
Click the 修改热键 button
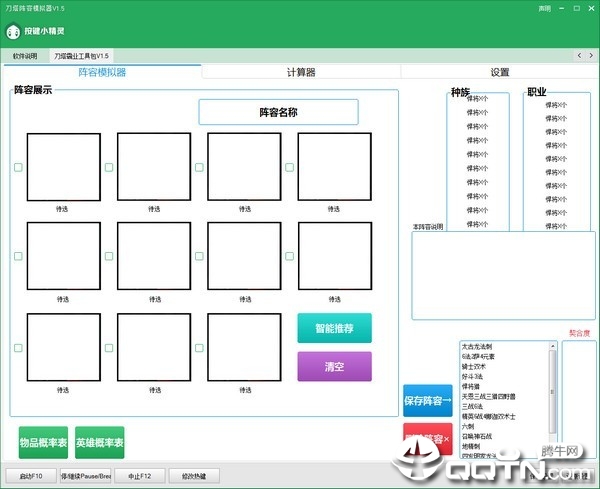coord(194,476)
